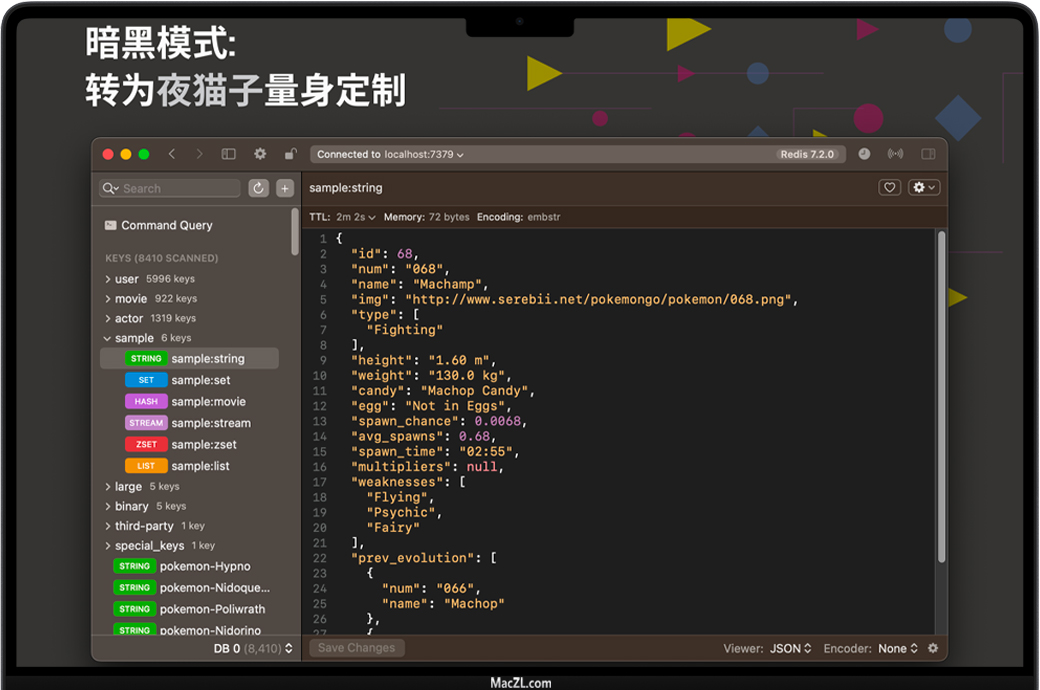
Task: Expand the user keys folder
Action: 108,279
